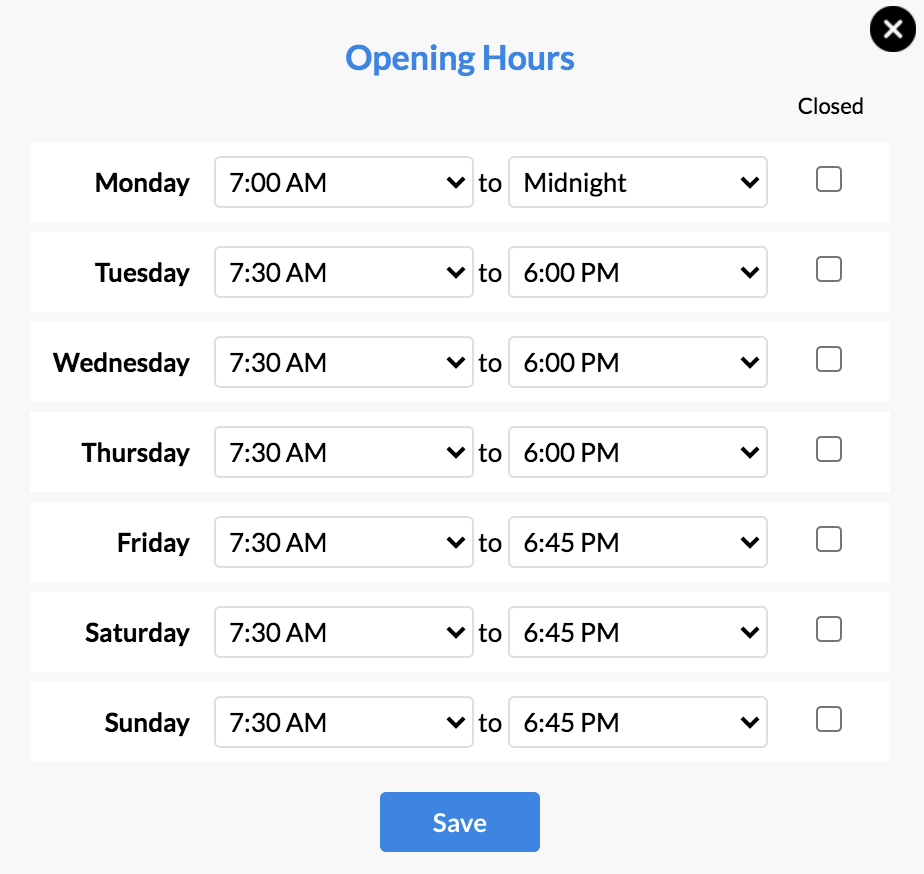This screenshot has height=874, width=924.
Task: Expand Friday's 6:45 PM closing time
Action: [638, 542]
